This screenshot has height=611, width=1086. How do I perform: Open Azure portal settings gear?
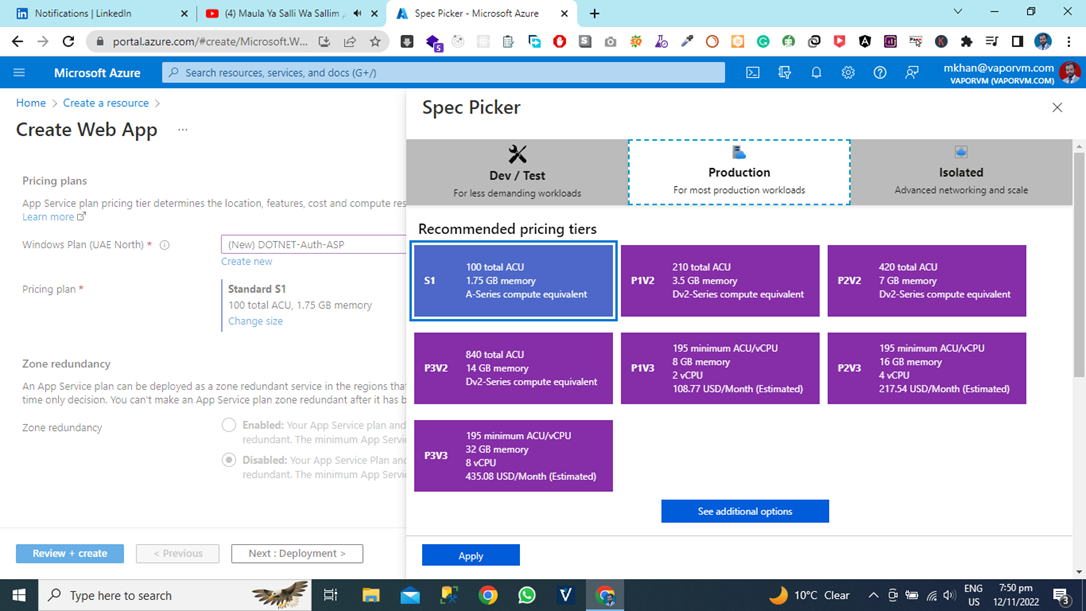coord(848,72)
